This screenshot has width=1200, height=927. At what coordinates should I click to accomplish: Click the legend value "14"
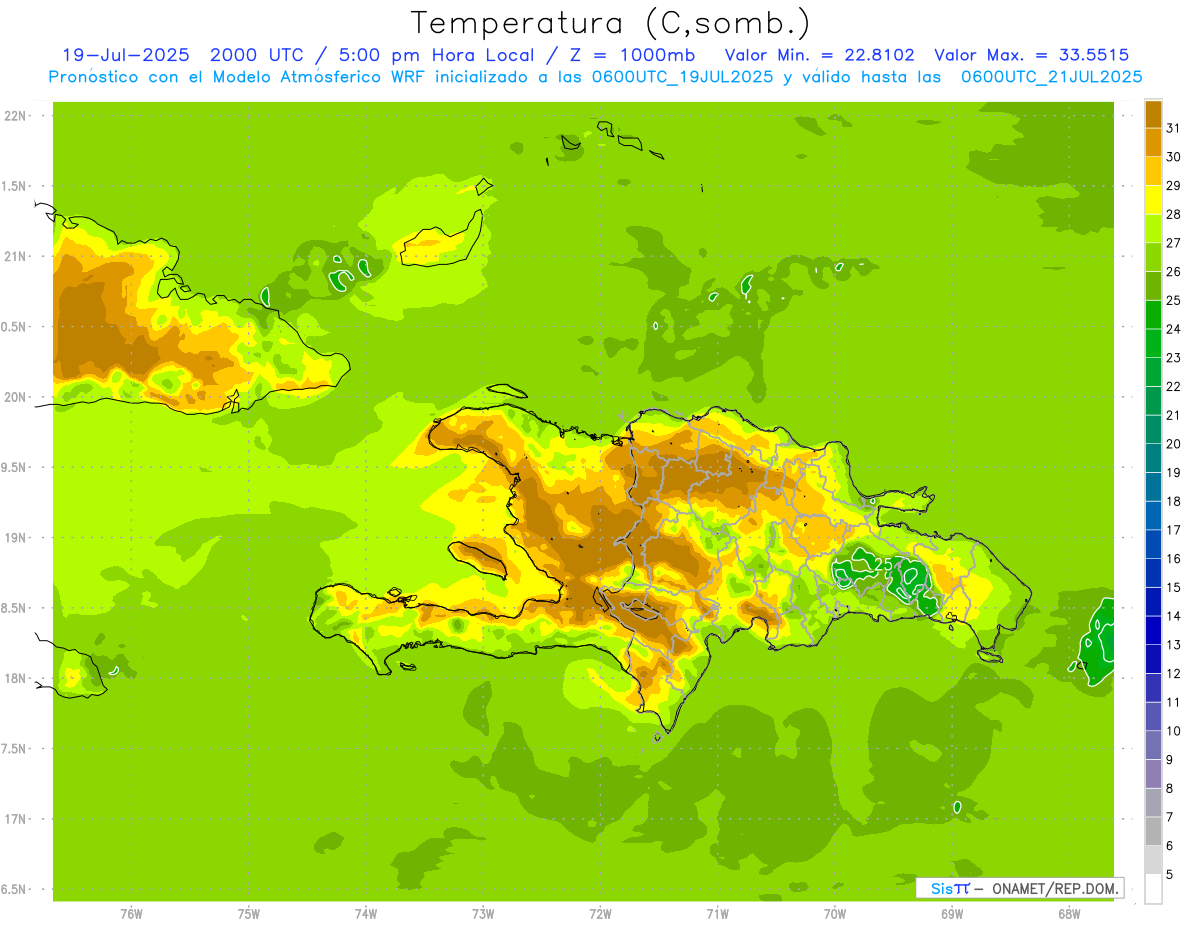pos(1174,617)
